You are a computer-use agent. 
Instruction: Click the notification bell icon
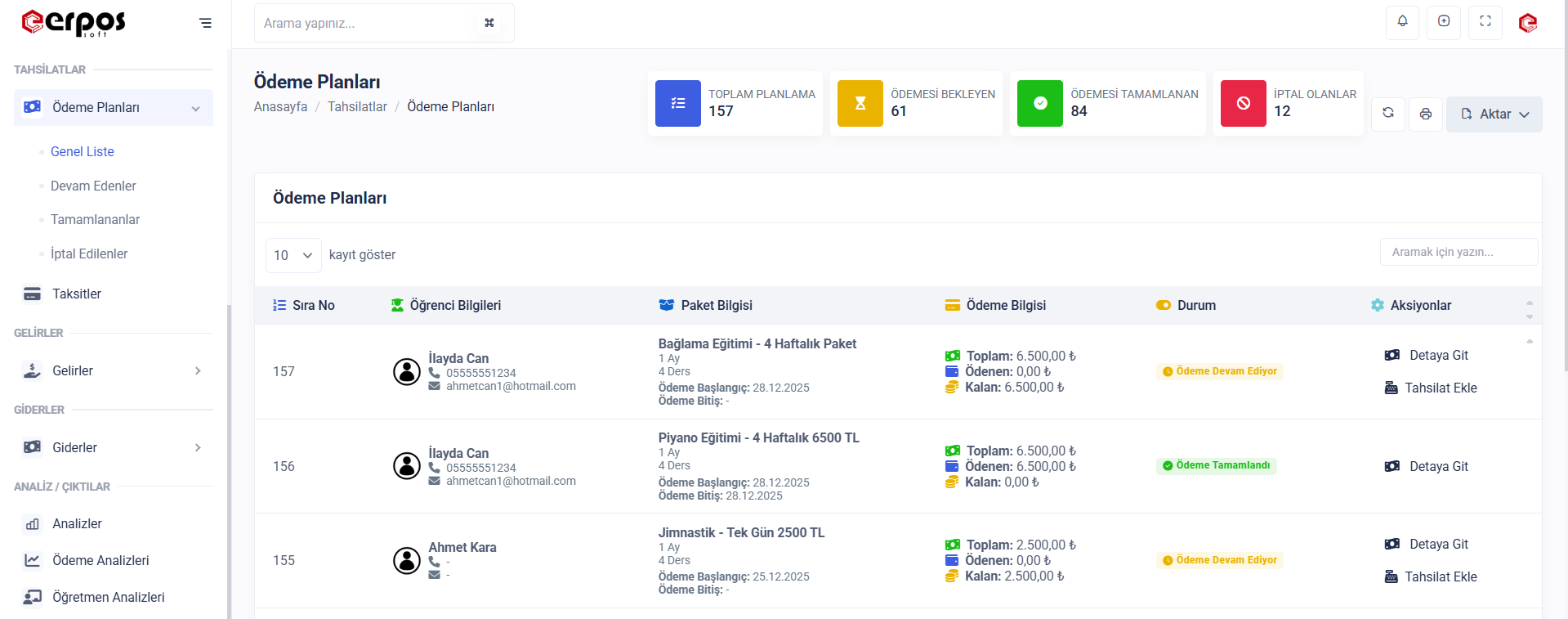[x=1402, y=22]
